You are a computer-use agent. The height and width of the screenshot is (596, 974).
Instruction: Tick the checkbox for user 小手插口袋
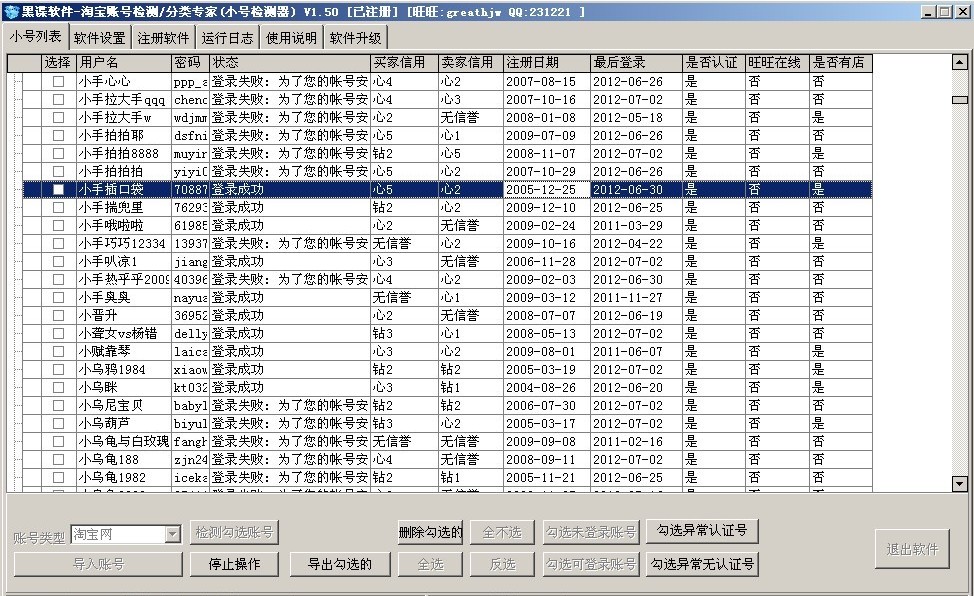[58, 190]
